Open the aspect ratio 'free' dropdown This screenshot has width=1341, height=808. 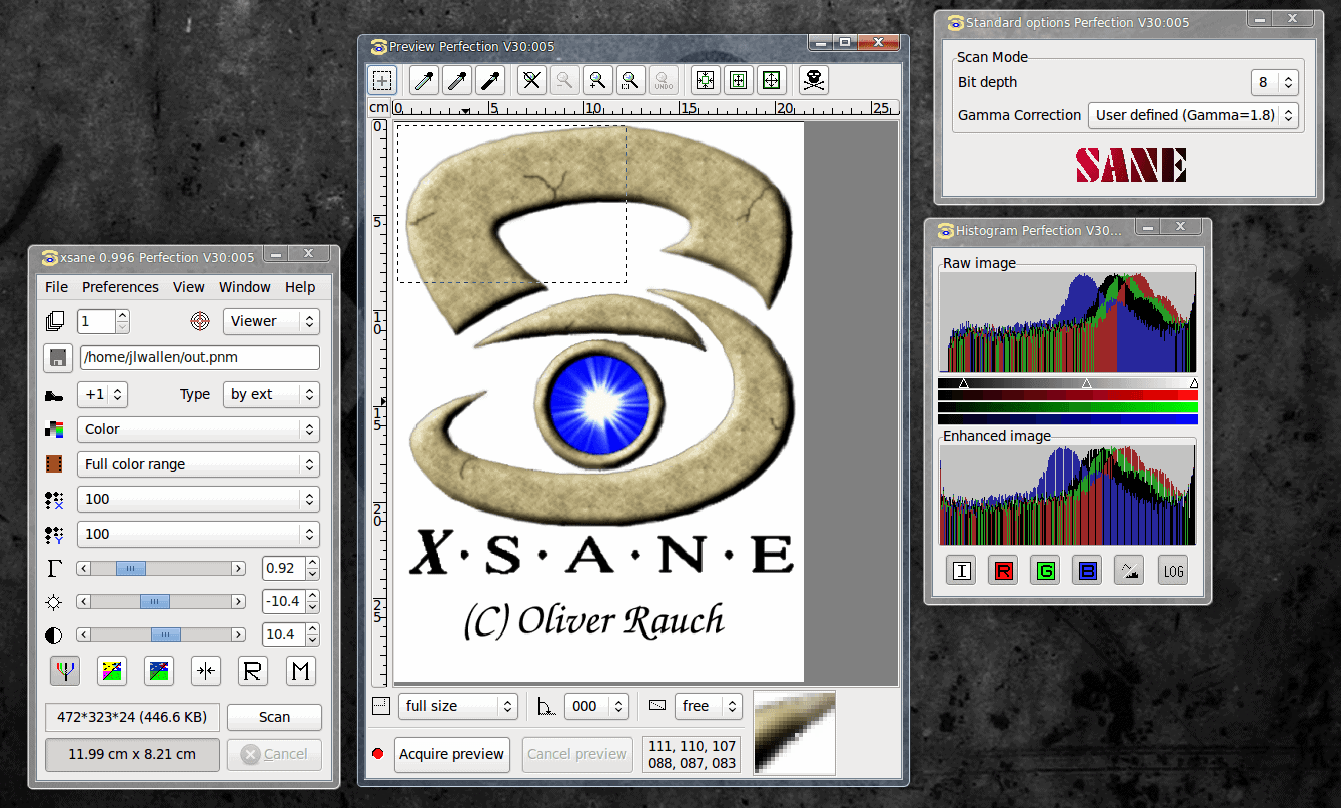(709, 706)
